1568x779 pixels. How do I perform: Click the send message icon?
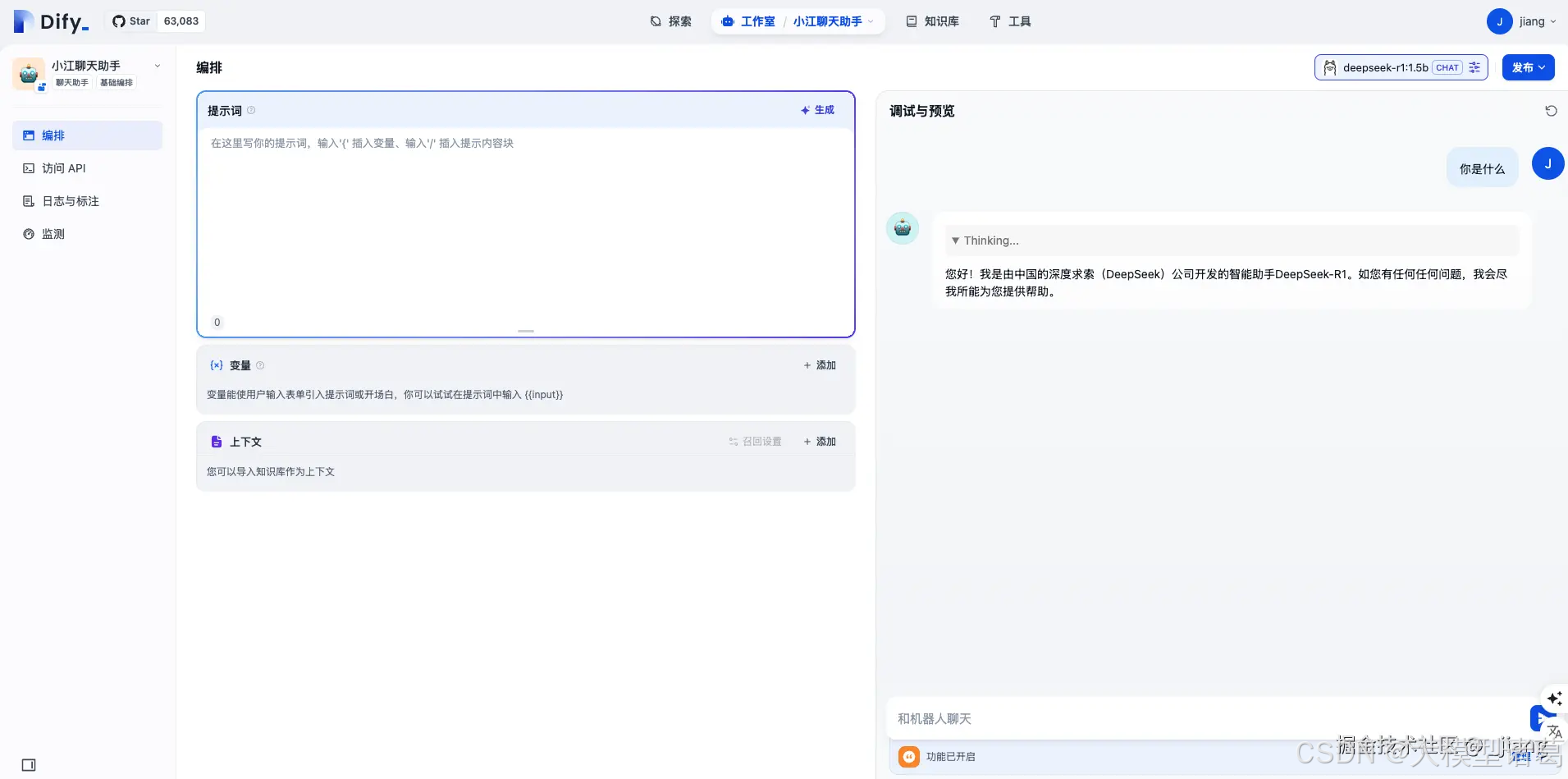(1542, 717)
